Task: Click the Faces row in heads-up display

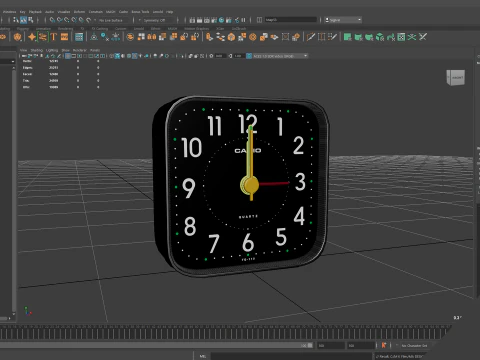Action: coord(61,74)
